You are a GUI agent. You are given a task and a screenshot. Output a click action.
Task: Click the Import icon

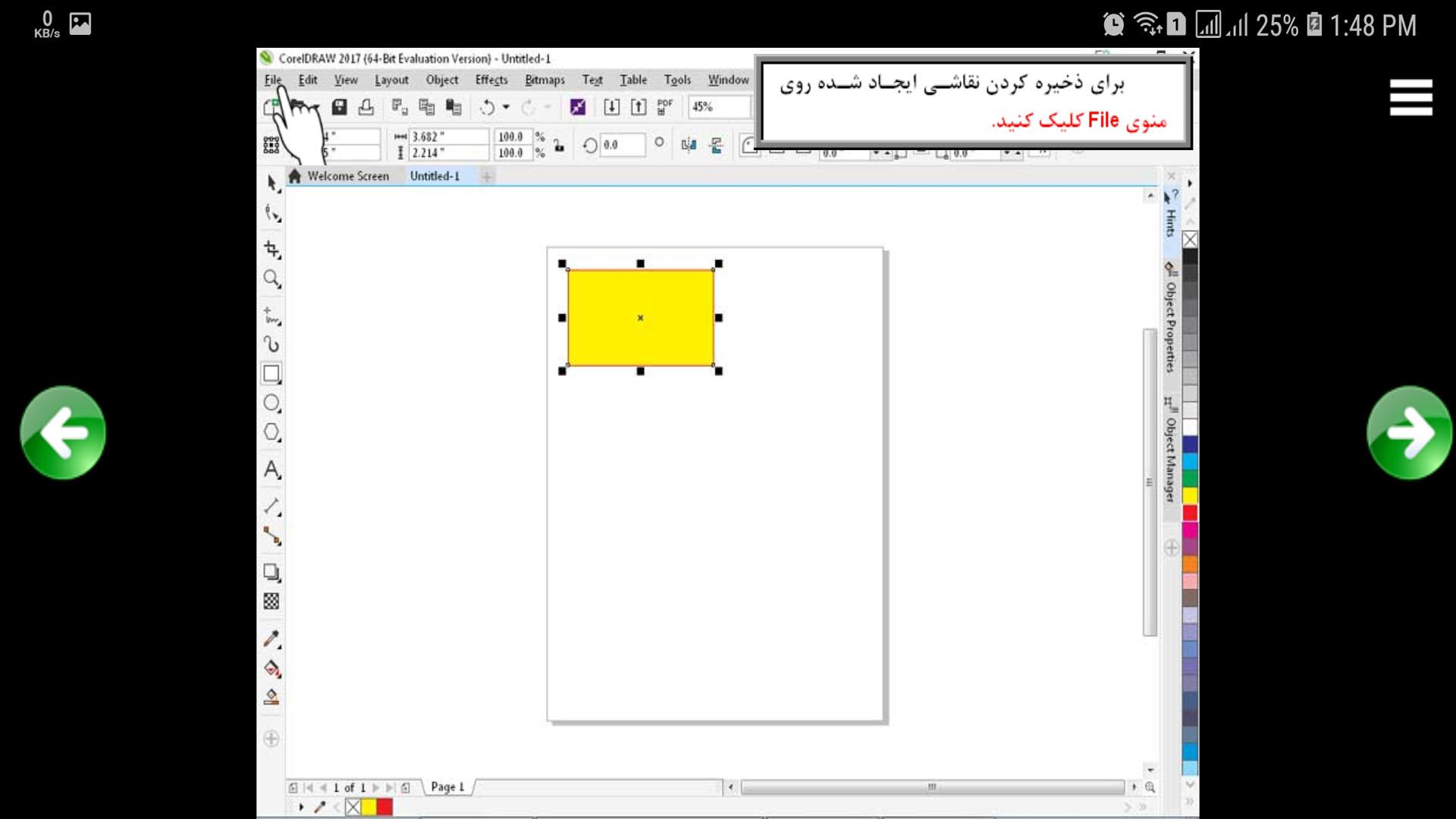click(611, 107)
